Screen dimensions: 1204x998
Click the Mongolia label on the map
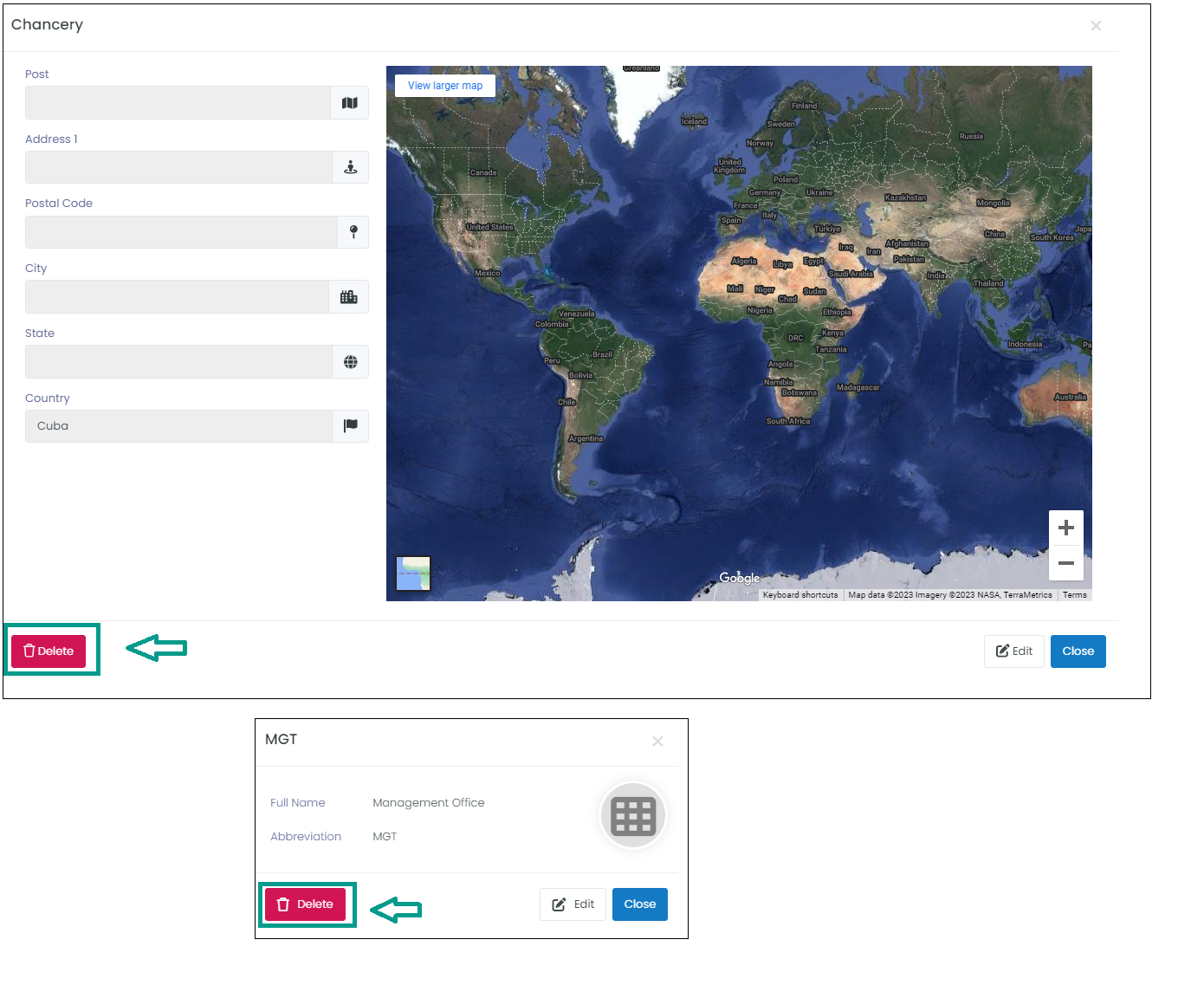994,203
